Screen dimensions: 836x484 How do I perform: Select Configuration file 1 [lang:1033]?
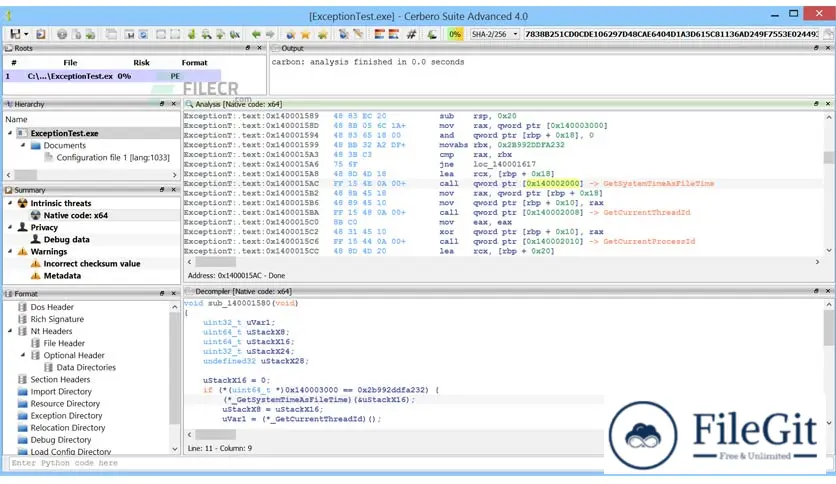(x=113, y=157)
